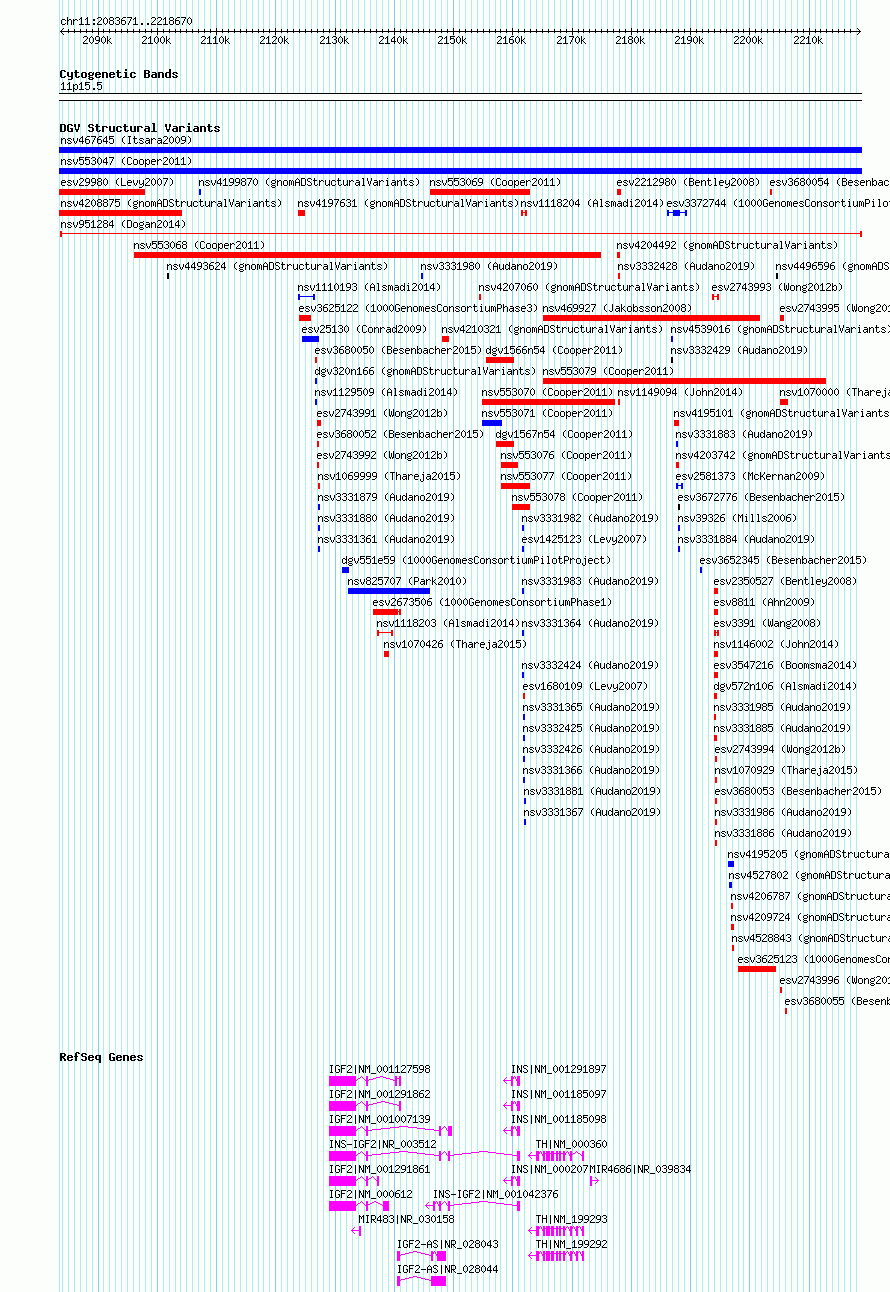The image size is (890, 1292).
Task: Select nsv4493624 gnomAD variant label
Action: 277,266
